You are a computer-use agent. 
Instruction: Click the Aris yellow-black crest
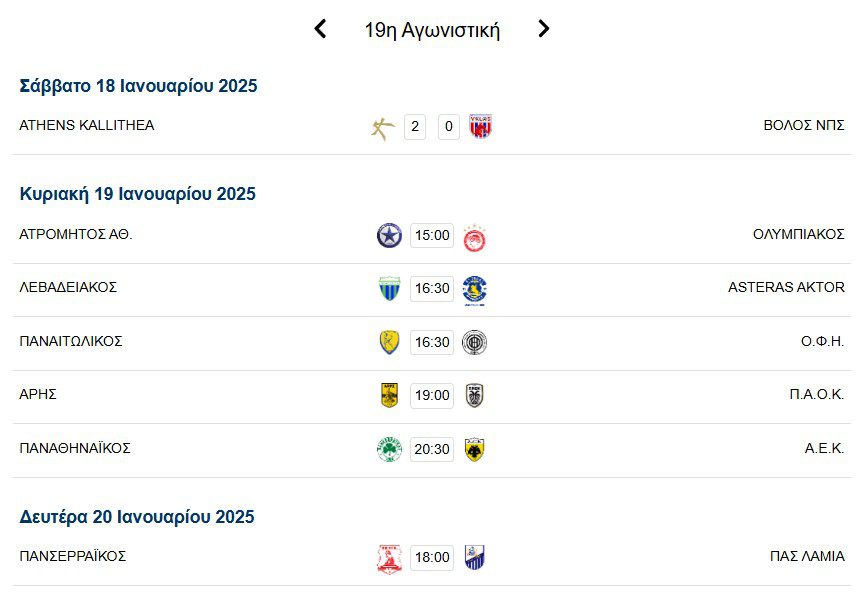pyautogui.click(x=389, y=396)
